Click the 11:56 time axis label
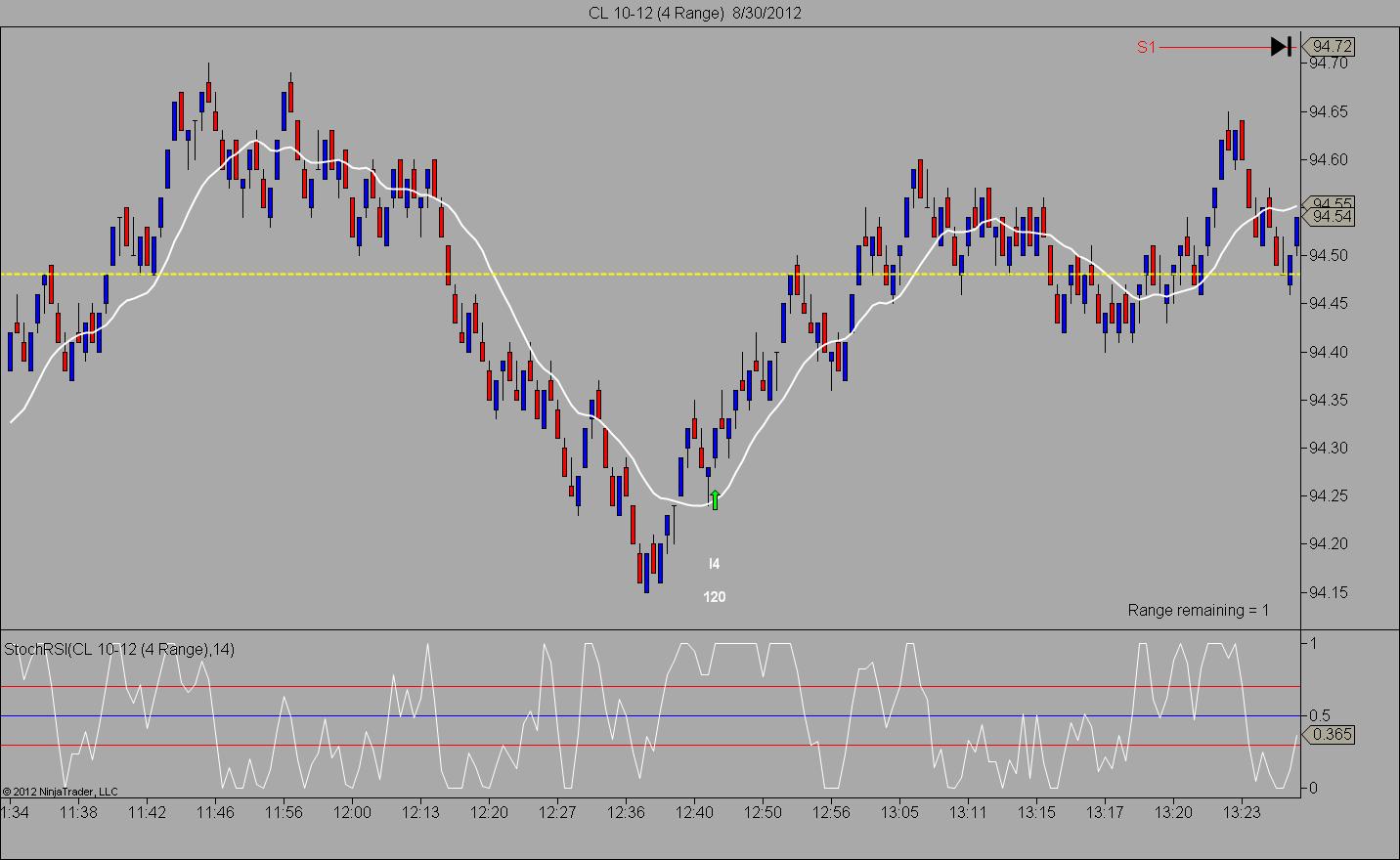1400x860 pixels. pyautogui.click(x=284, y=812)
